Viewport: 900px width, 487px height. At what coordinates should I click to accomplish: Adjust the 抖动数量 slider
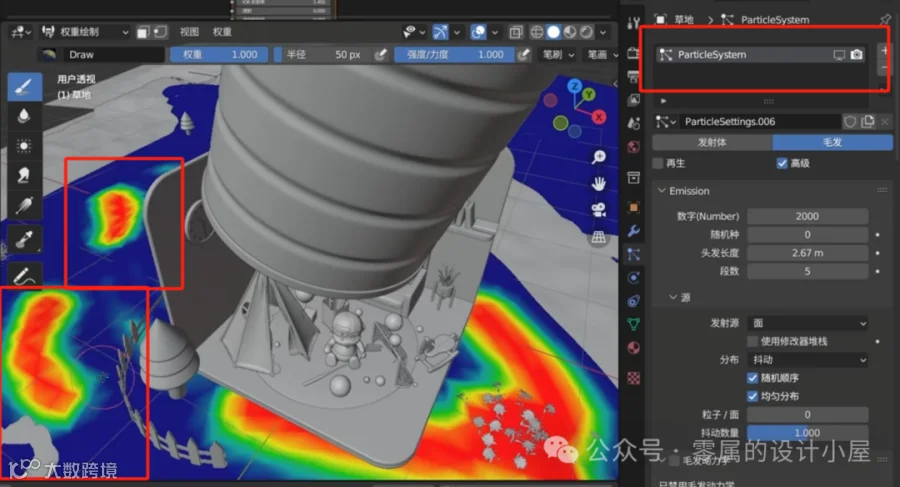[x=808, y=433]
